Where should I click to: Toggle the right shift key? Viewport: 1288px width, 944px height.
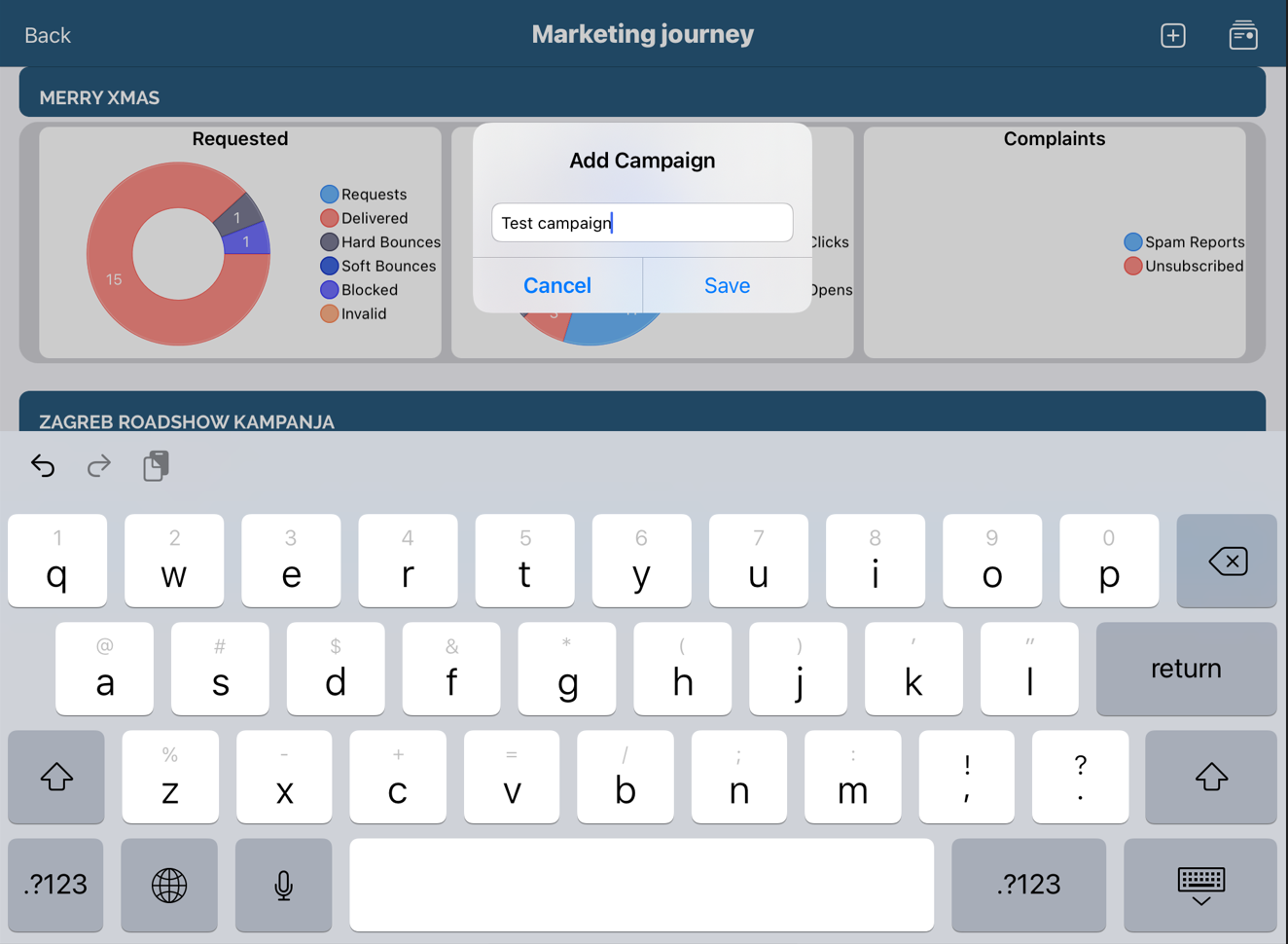point(1210,777)
